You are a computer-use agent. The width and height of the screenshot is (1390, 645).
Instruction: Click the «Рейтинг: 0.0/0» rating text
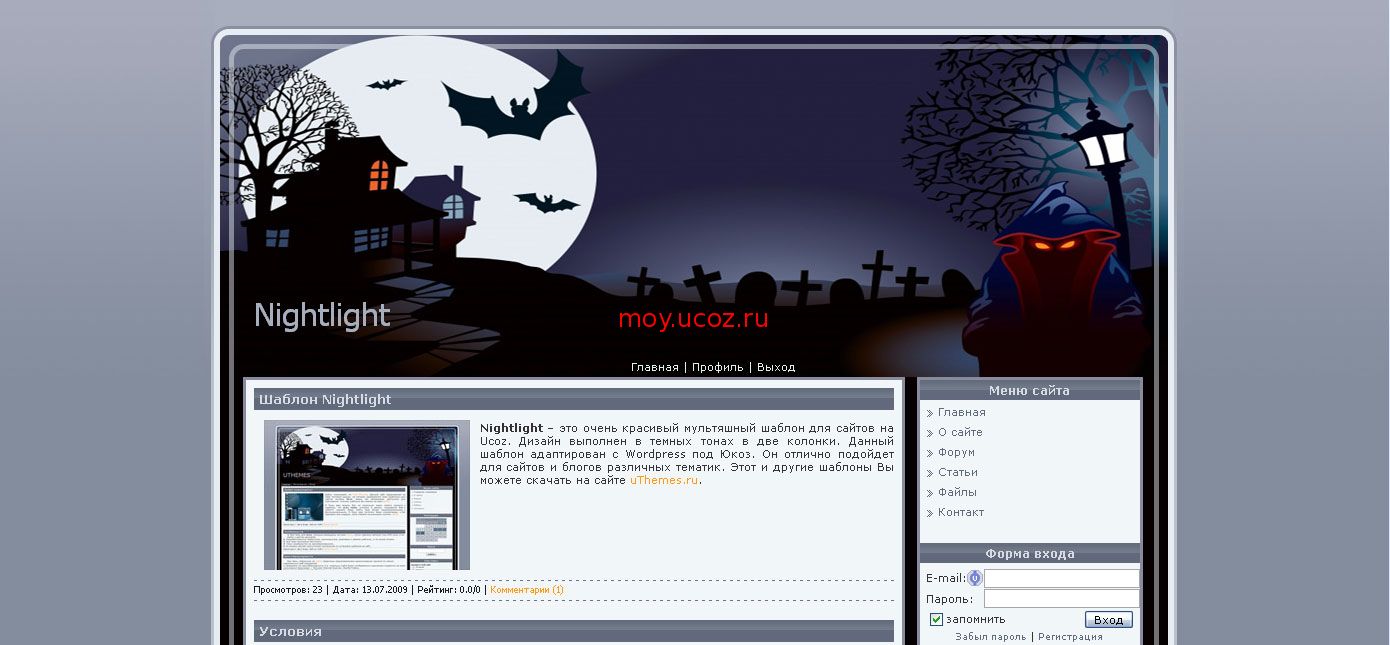tap(449, 590)
